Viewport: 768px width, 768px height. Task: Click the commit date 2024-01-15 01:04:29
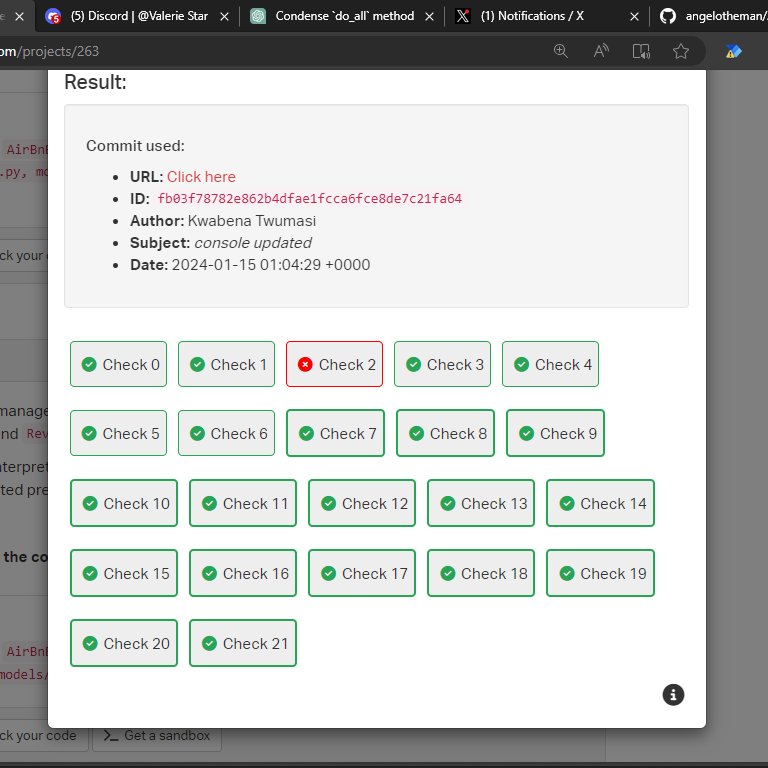271,264
